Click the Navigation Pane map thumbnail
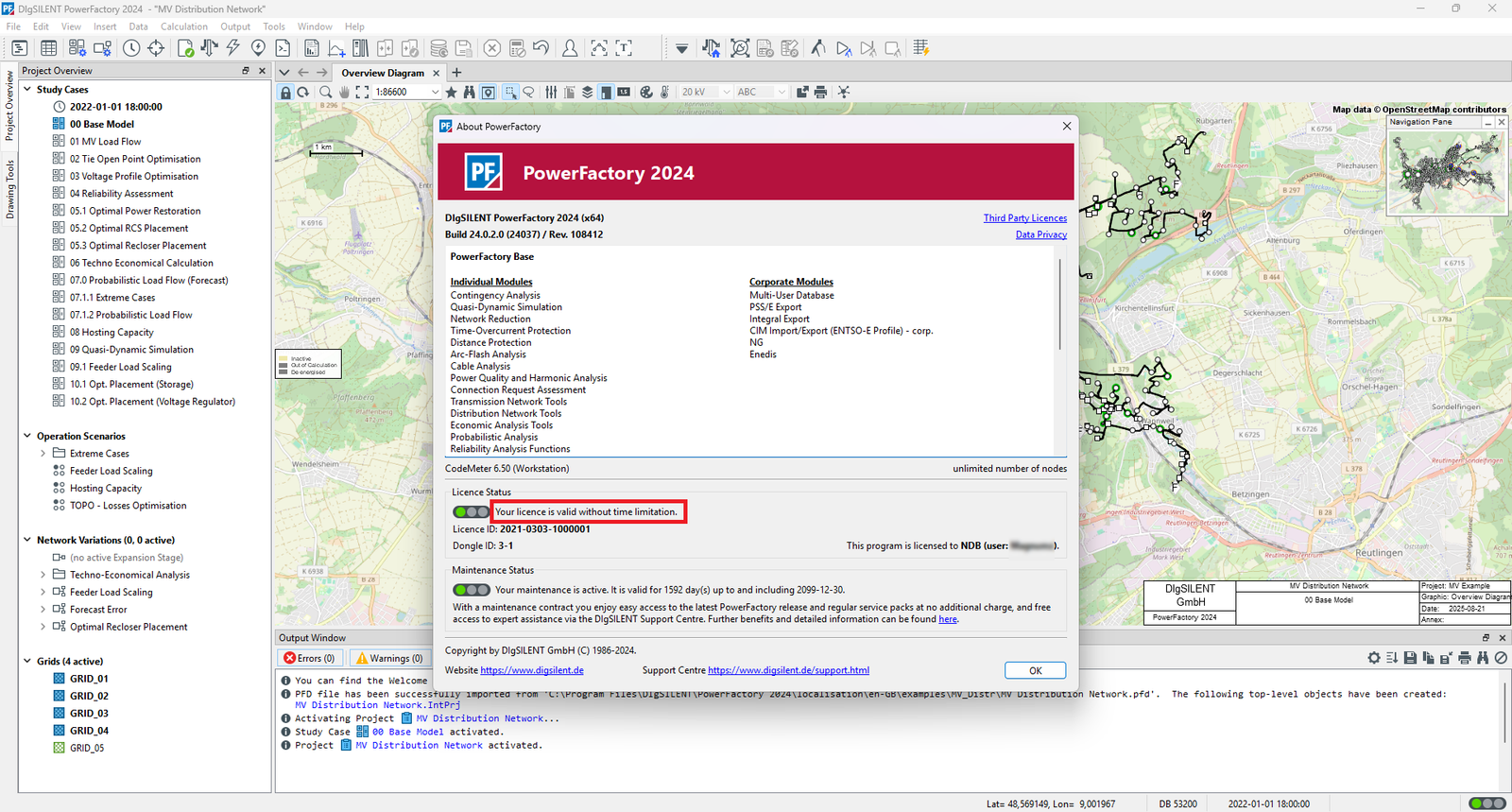The image size is (1512, 812). (x=1446, y=170)
